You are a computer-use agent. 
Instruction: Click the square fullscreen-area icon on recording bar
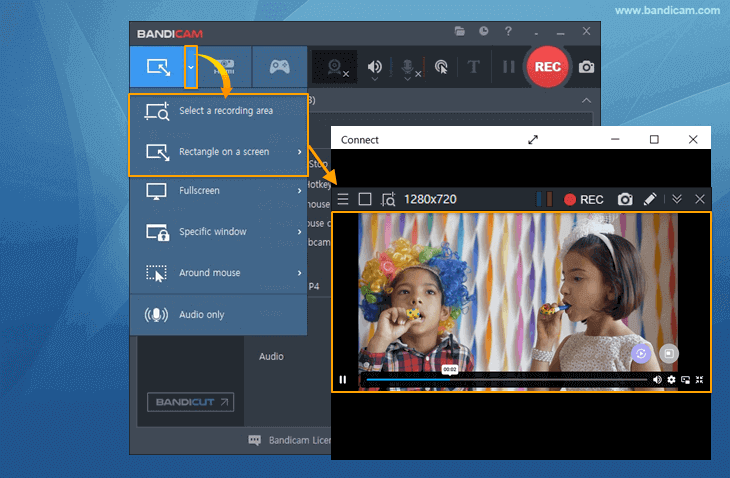(x=365, y=199)
